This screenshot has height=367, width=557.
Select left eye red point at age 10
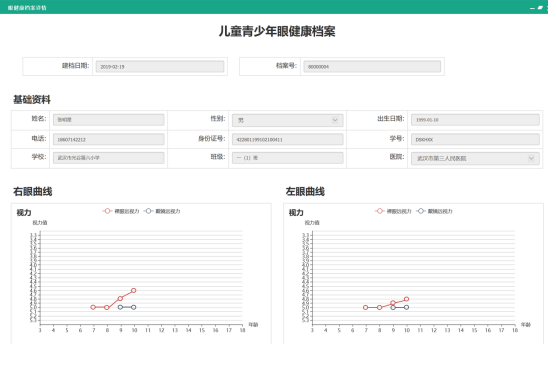(406, 299)
